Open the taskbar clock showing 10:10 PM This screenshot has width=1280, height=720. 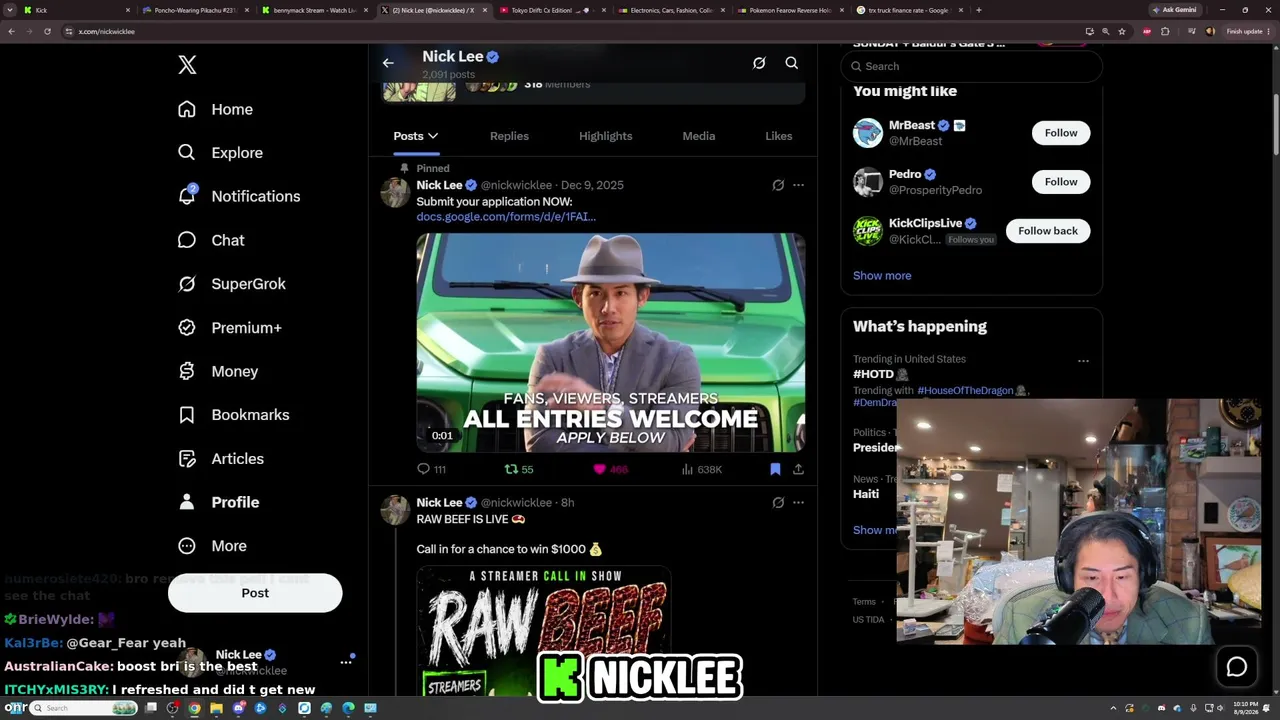click(1246, 708)
